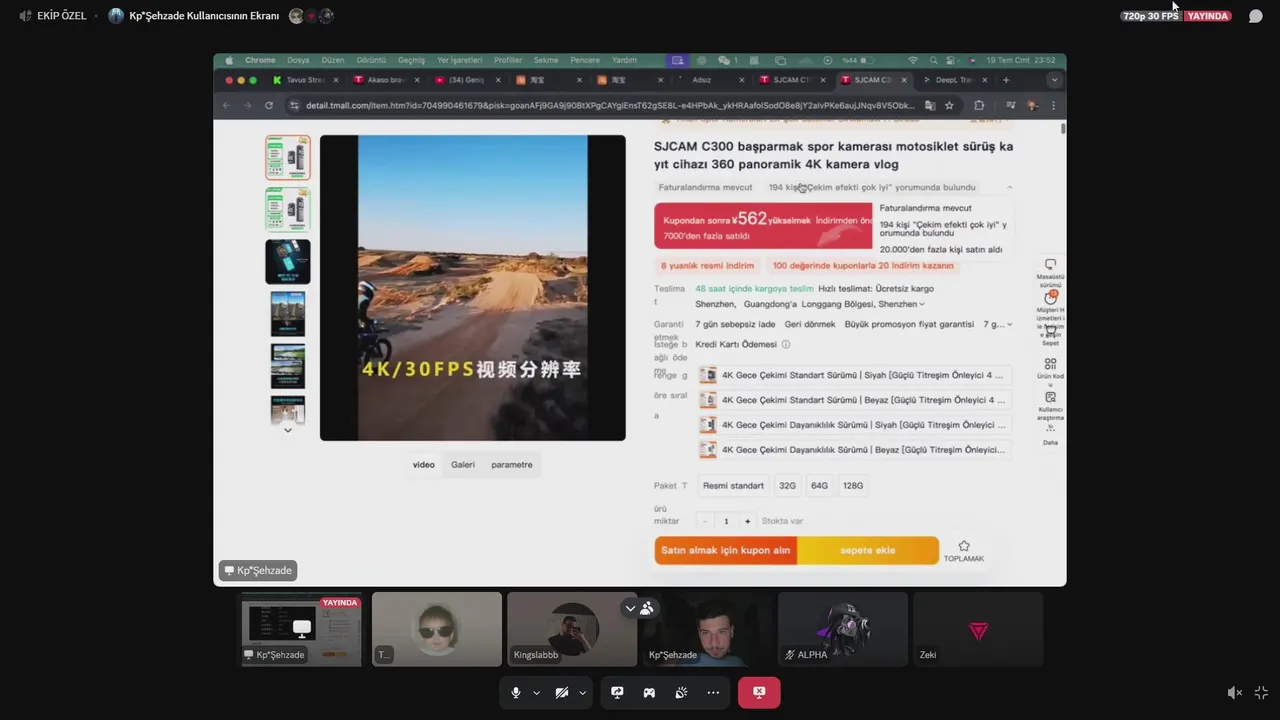Expand the review summary chevron beside 194 kişi

(1009, 187)
